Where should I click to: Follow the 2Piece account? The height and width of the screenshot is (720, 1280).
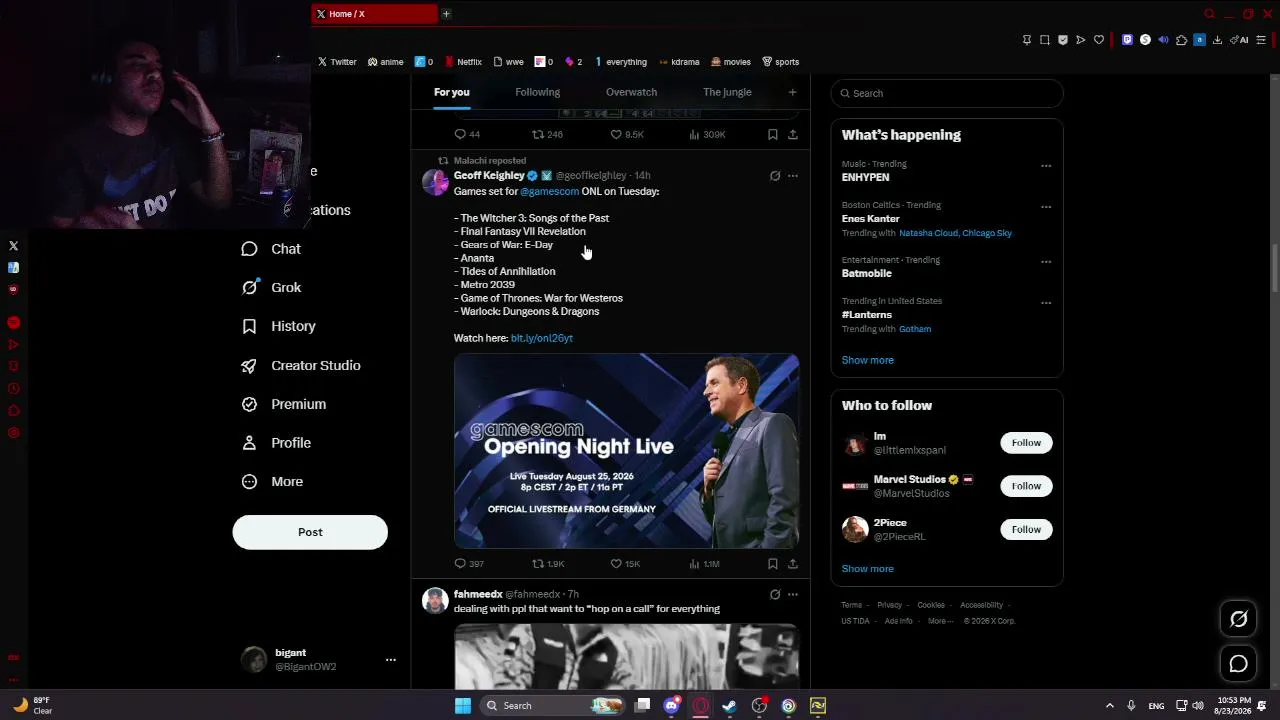click(x=1026, y=529)
